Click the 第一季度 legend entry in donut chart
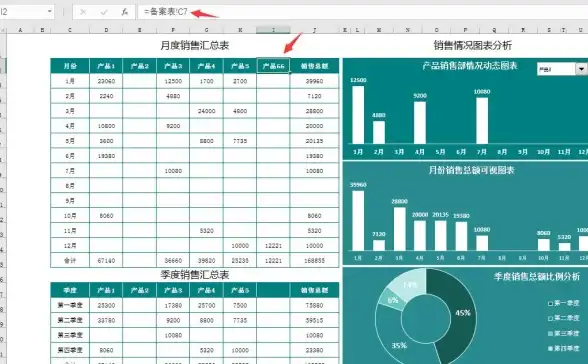 pos(564,303)
